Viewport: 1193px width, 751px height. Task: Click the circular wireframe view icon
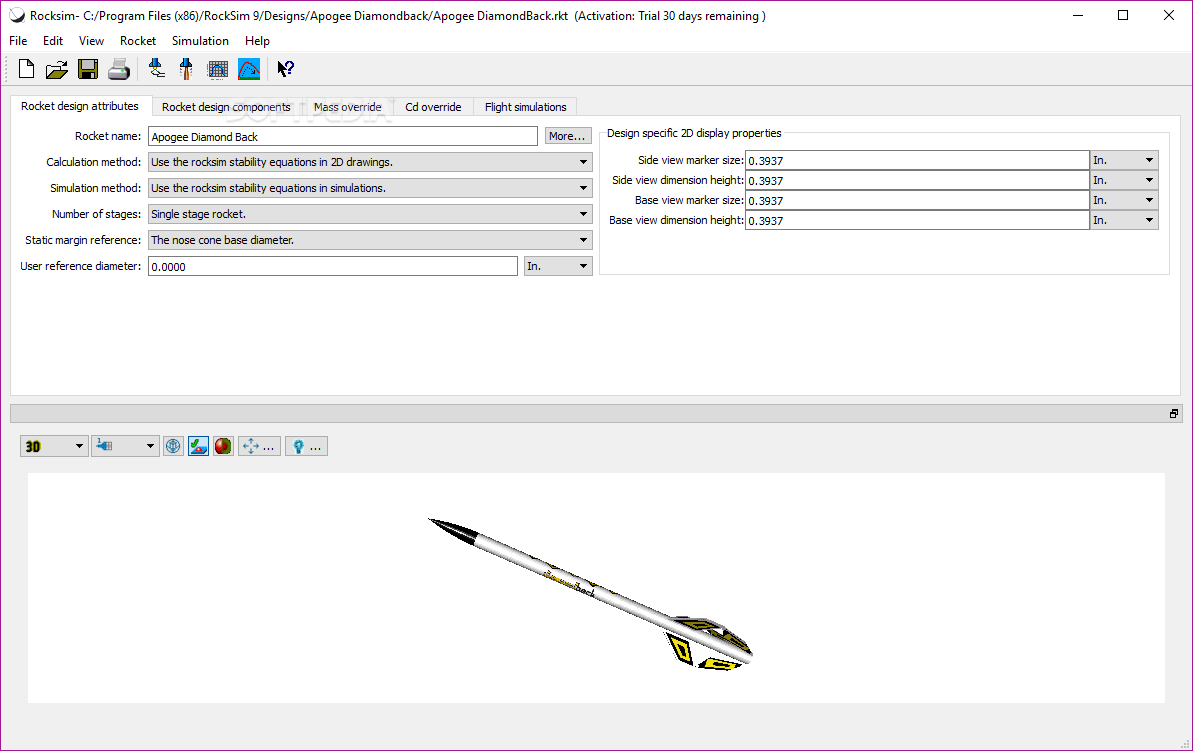pyautogui.click(x=173, y=446)
